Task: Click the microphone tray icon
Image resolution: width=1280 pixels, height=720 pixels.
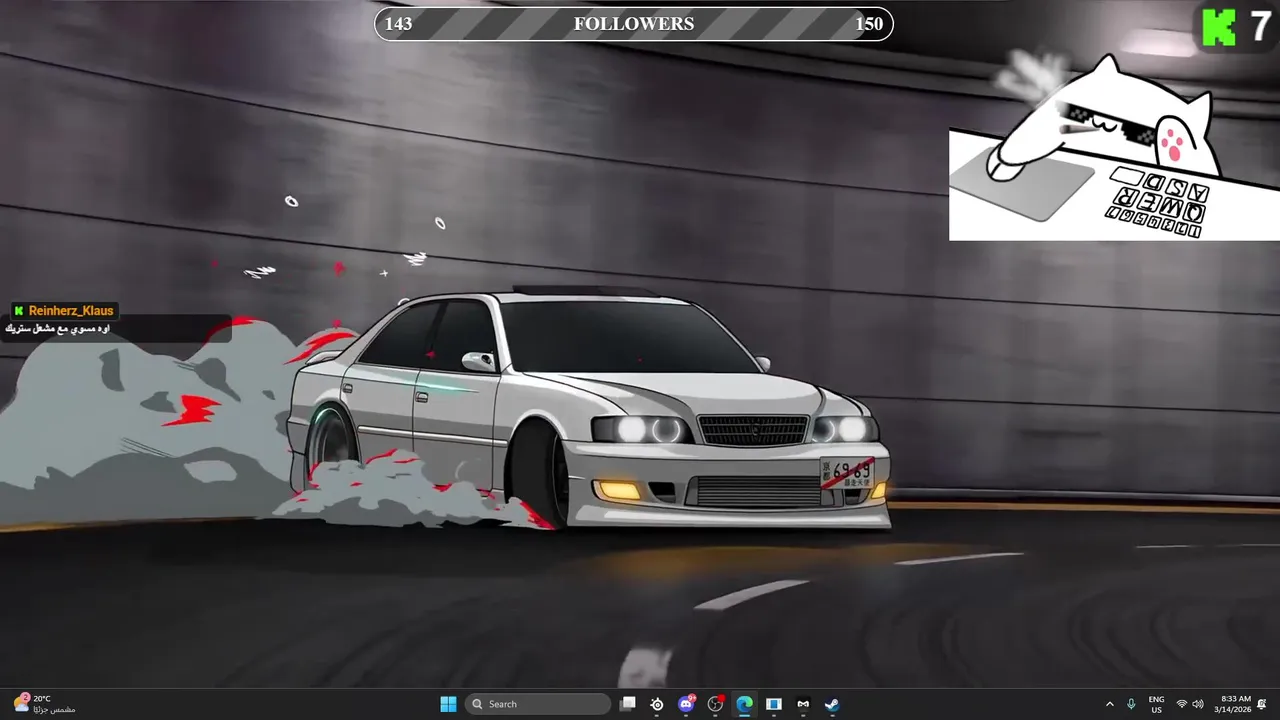Action: [1131, 704]
